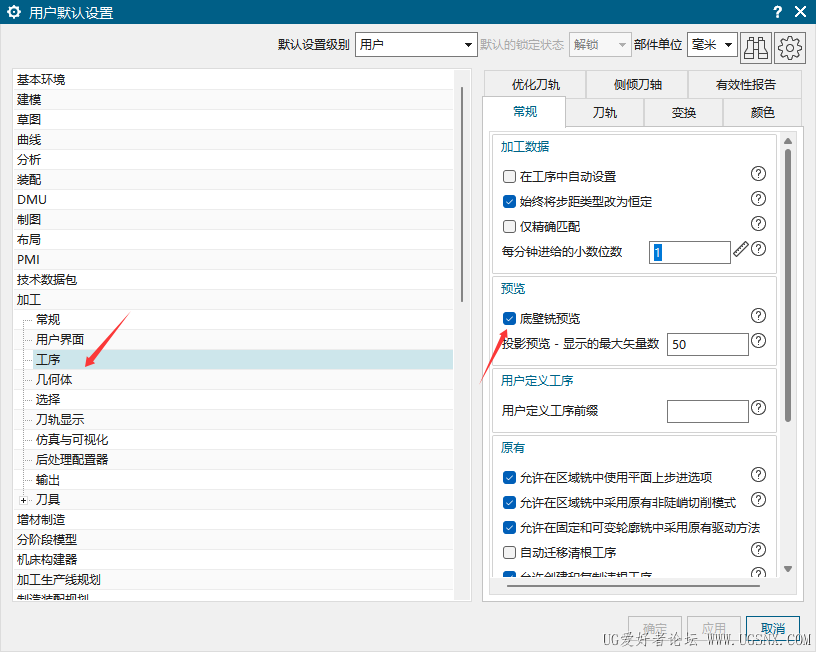
Task: Click the help question mark on the title bar
Action: 777,12
